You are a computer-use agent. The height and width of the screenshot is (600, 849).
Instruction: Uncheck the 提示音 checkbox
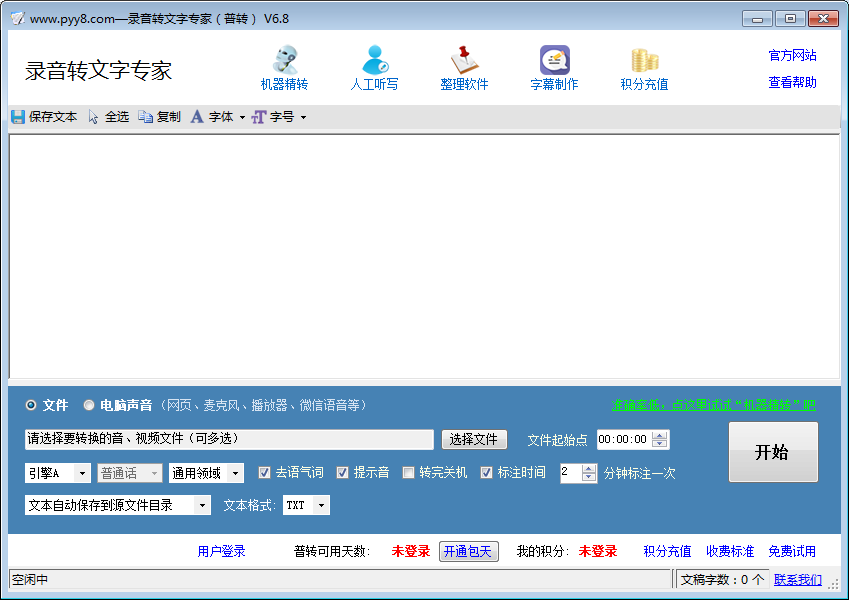point(342,473)
